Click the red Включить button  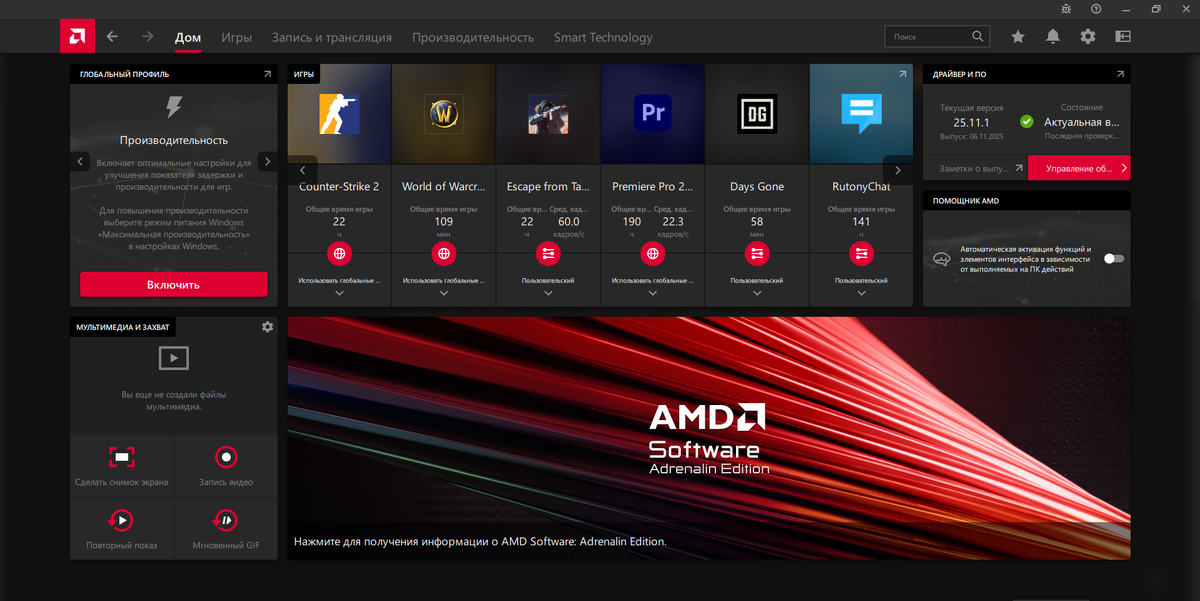point(174,284)
